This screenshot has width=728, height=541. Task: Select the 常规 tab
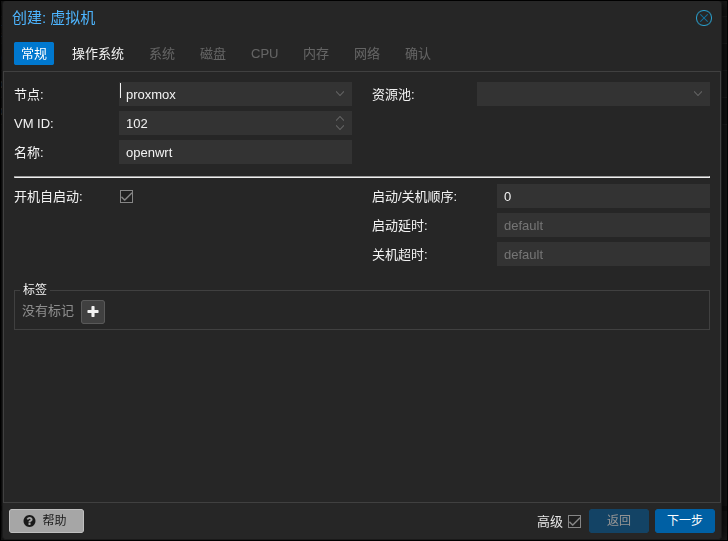coord(34,54)
